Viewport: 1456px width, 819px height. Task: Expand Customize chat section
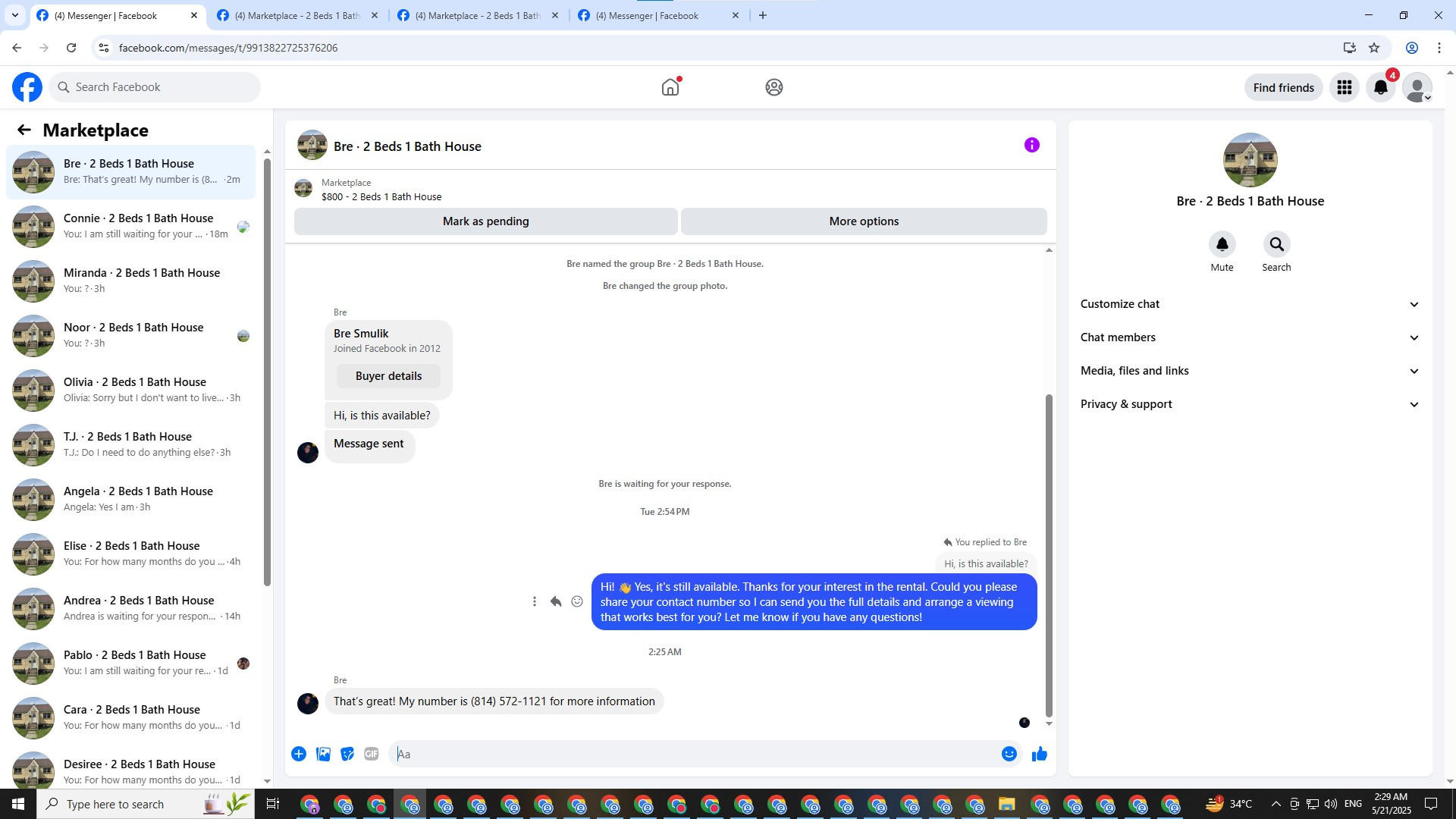pos(1250,304)
